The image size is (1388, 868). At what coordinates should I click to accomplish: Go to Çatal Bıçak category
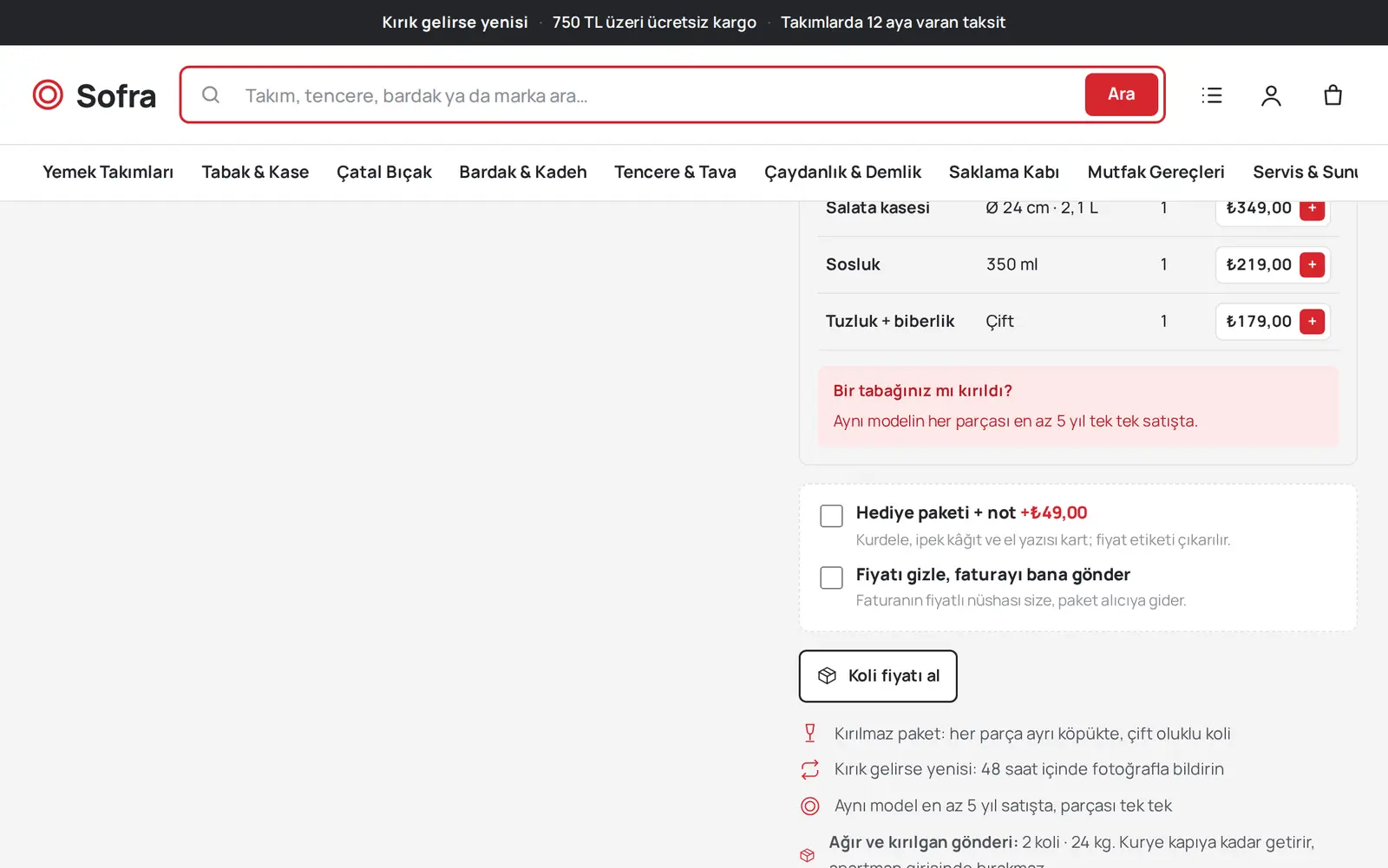pos(384,173)
